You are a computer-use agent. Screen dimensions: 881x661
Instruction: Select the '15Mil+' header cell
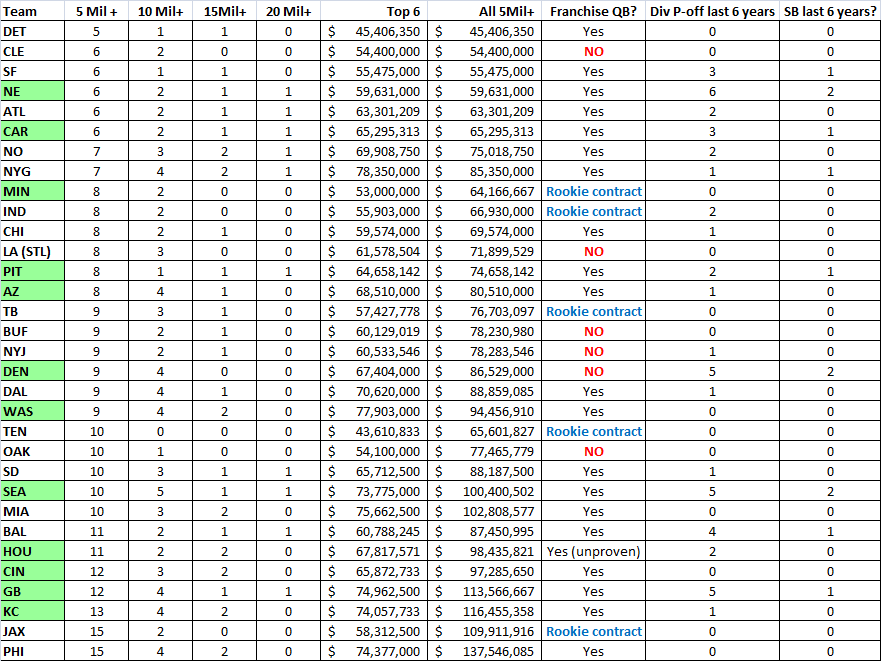click(224, 11)
